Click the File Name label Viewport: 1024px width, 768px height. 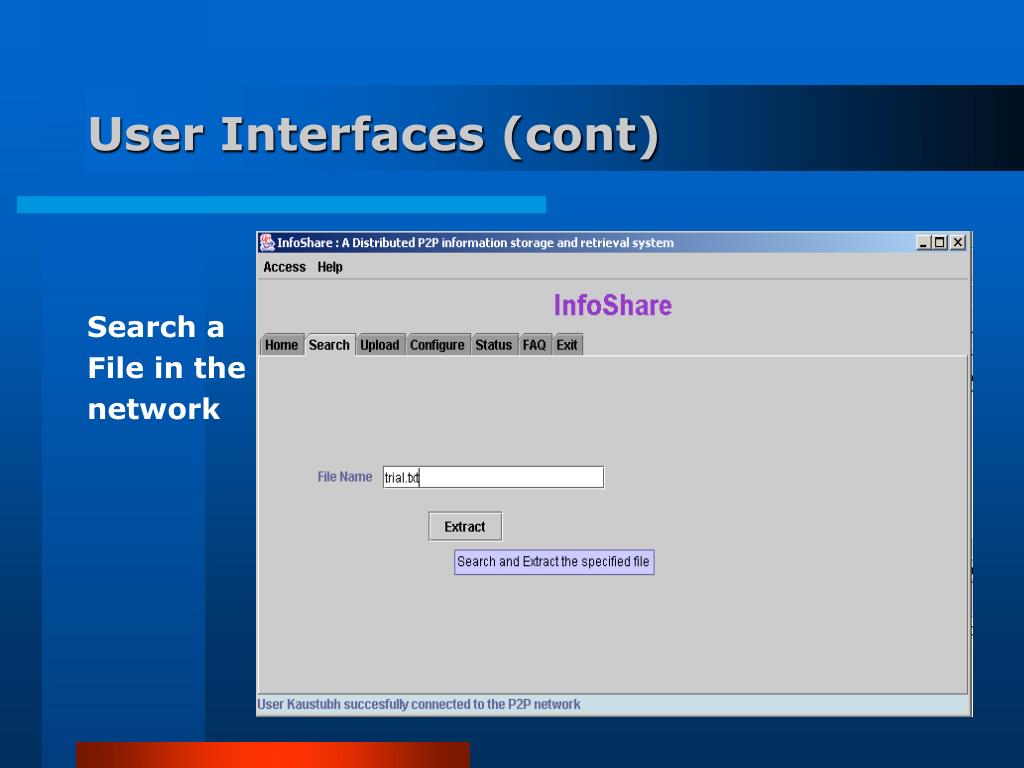click(x=345, y=477)
